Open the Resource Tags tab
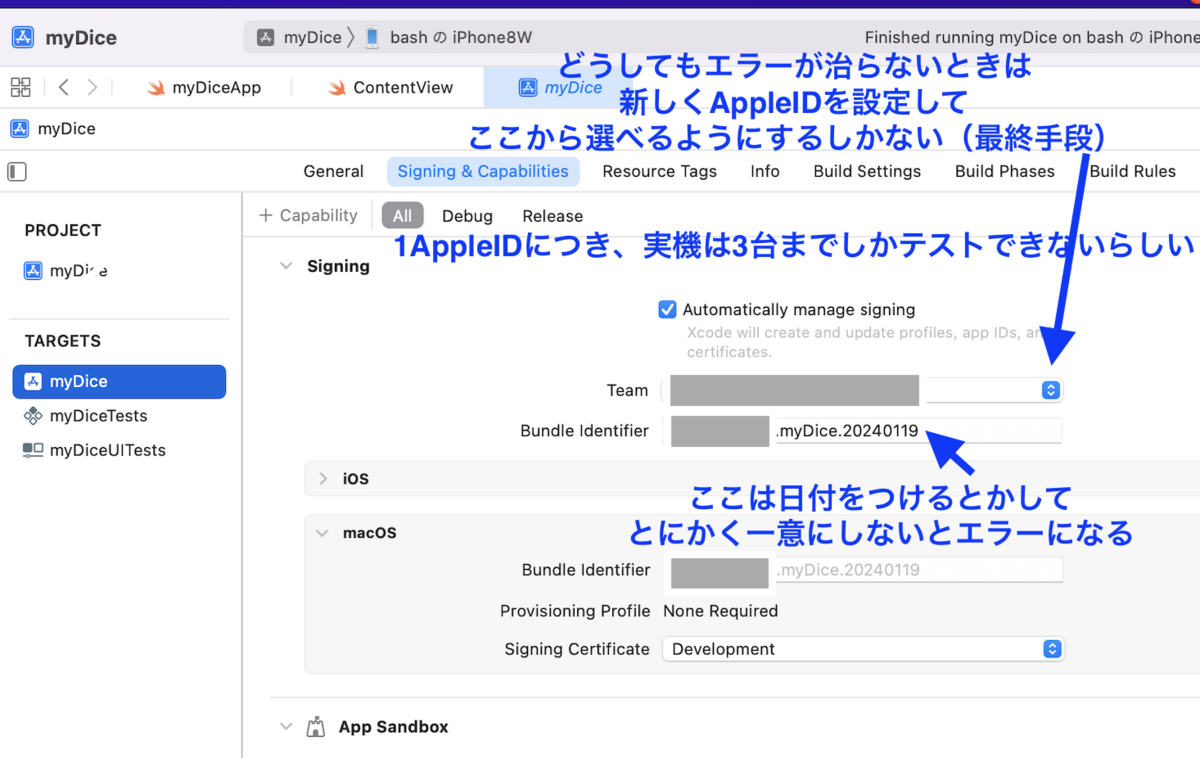This screenshot has width=1200, height=758. tap(659, 171)
